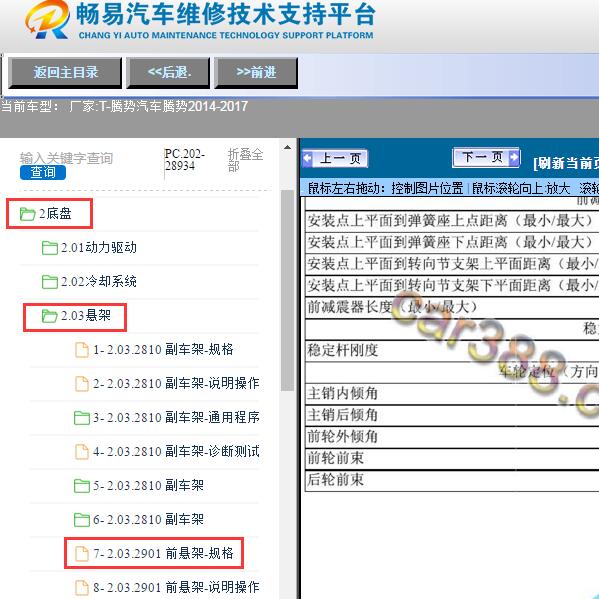Screen dimensions: 599x599
Task: Select the 2.01动力驱动 tree item
Action: tap(99, 248)
